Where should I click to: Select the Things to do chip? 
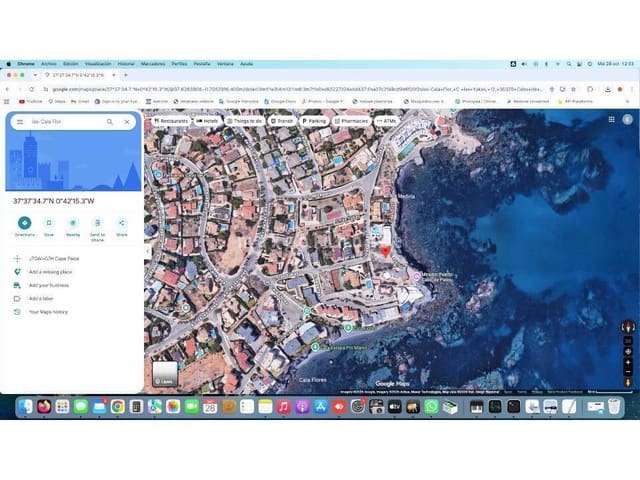click(x=244, y=121)
